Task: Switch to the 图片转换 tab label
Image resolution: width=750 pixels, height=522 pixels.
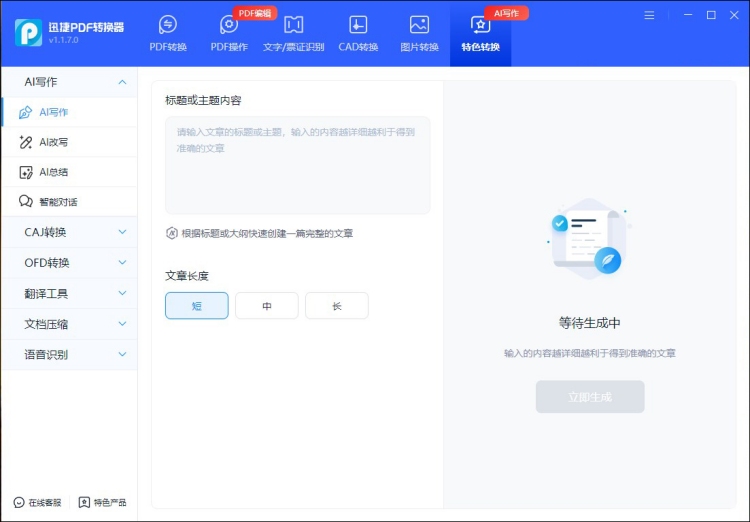Action: pos(419,47)
